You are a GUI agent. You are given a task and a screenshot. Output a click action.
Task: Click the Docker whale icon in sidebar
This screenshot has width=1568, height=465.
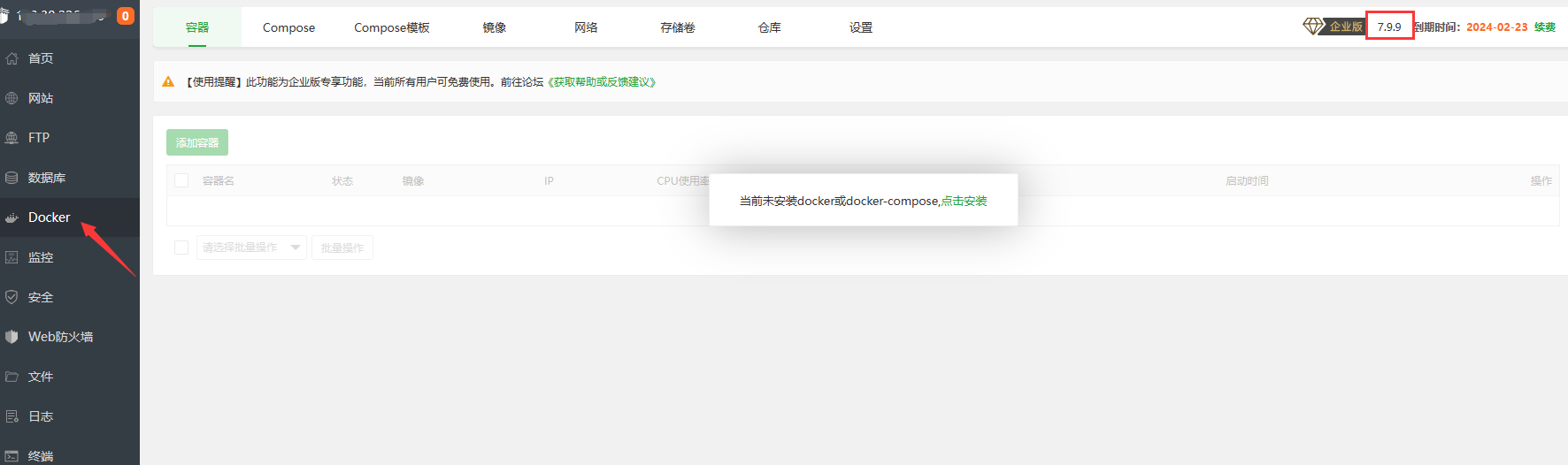(12, 217)
